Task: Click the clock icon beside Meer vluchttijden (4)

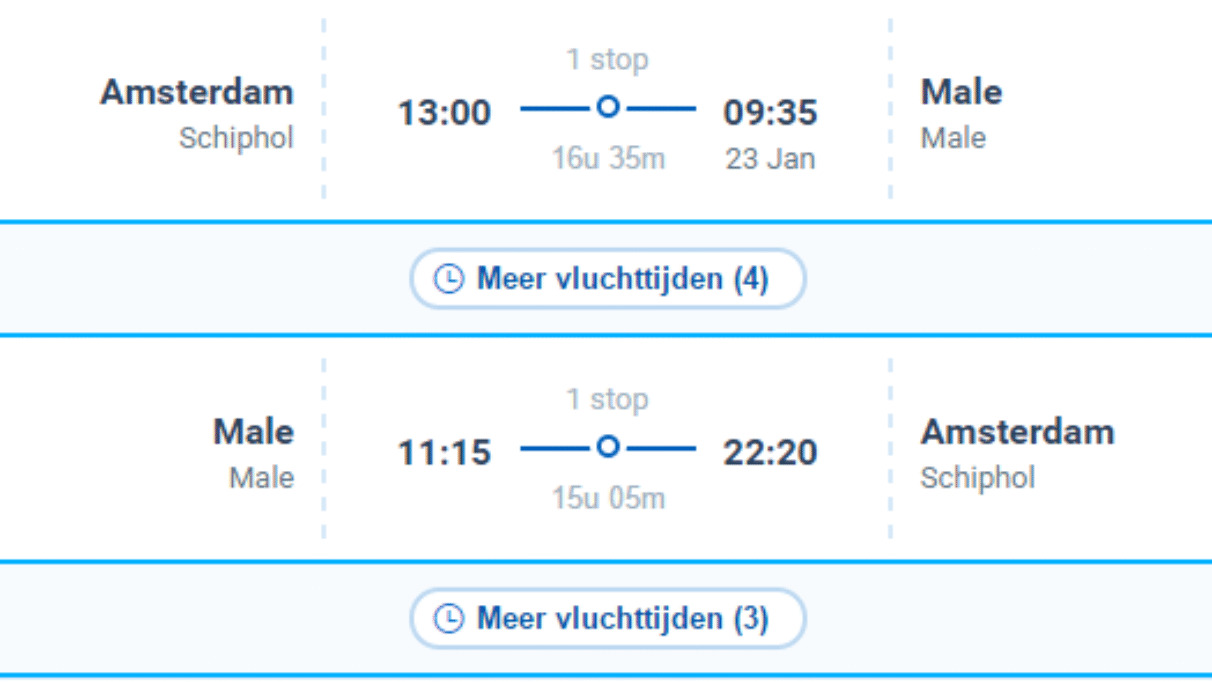Action: tap(449, 279)
